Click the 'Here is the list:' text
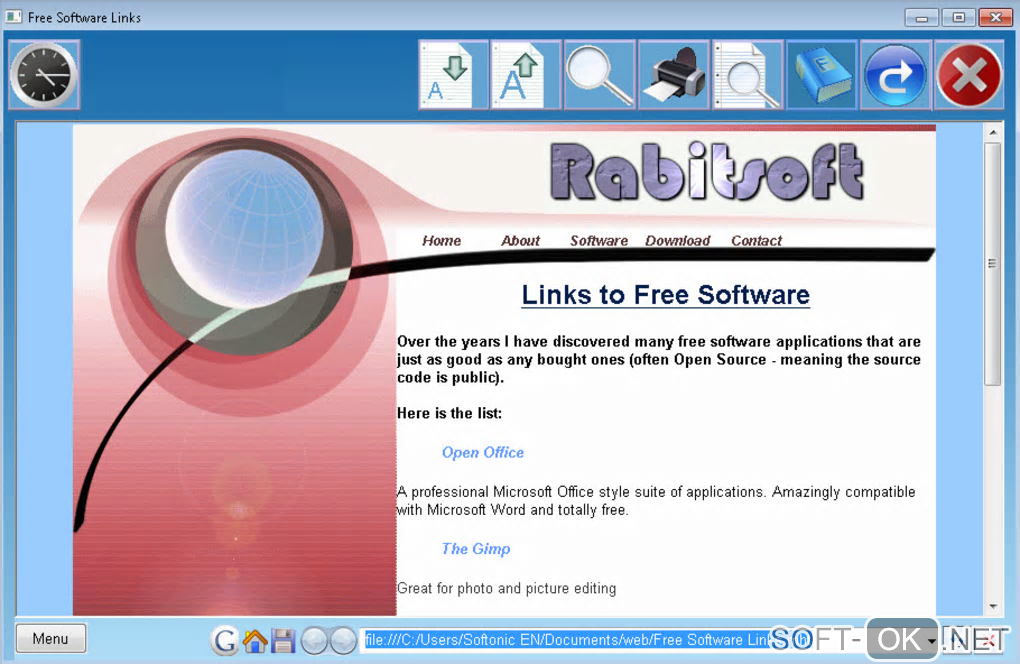Image resolution: width=1020 pixels, height=664 pixels. pos(450,414)
